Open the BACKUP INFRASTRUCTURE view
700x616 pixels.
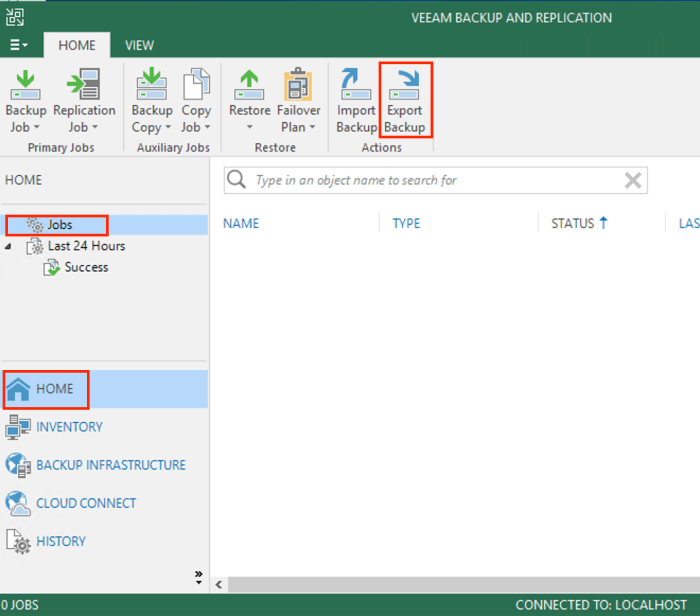111,465
